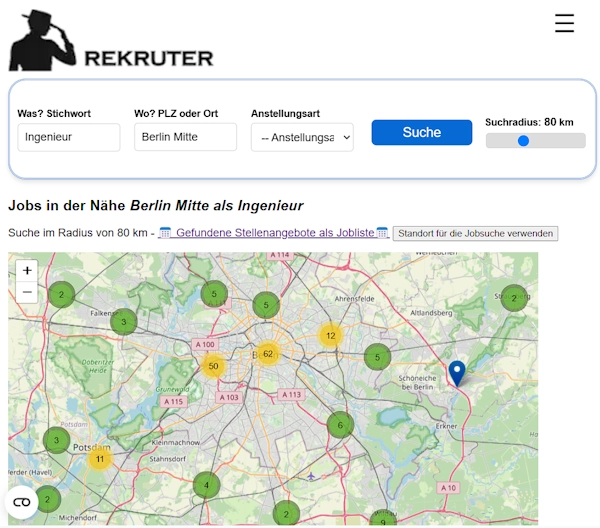Open the cluster with 11 jobs near Potsdam
This screenshot has height=528, width=600.
point(99,459)
